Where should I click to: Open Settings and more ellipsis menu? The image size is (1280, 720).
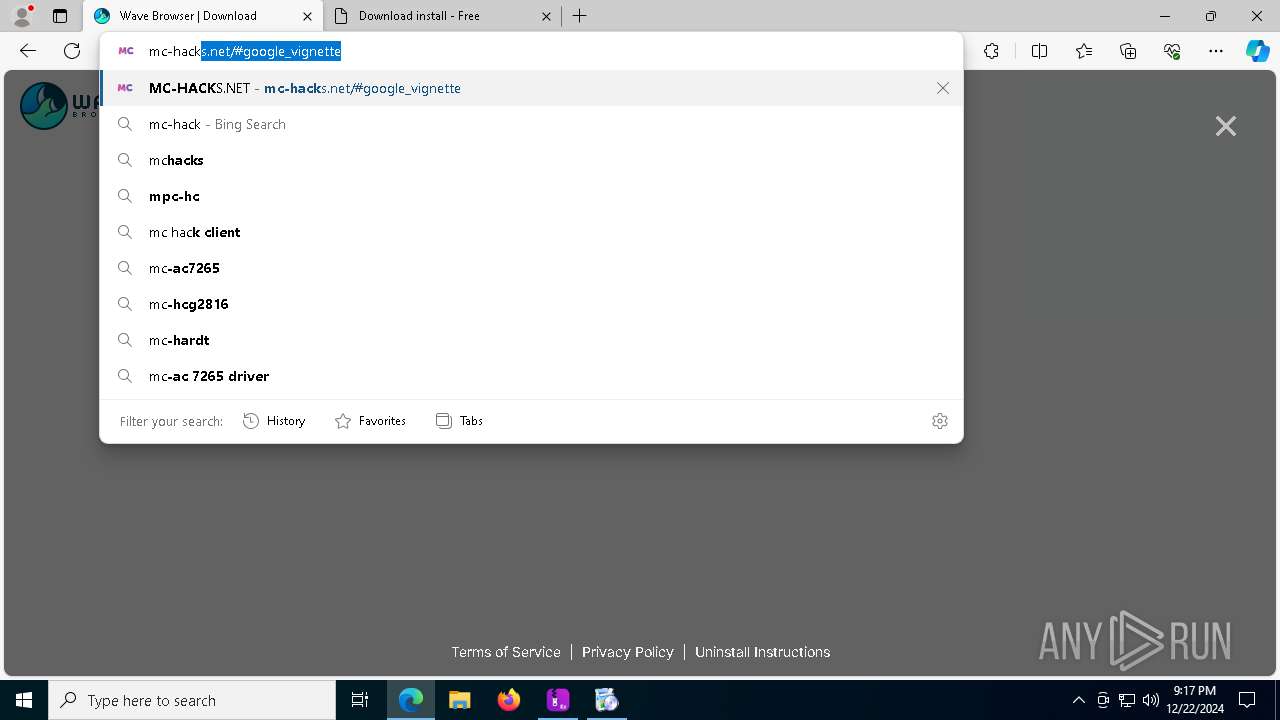tap(1216, 51)
